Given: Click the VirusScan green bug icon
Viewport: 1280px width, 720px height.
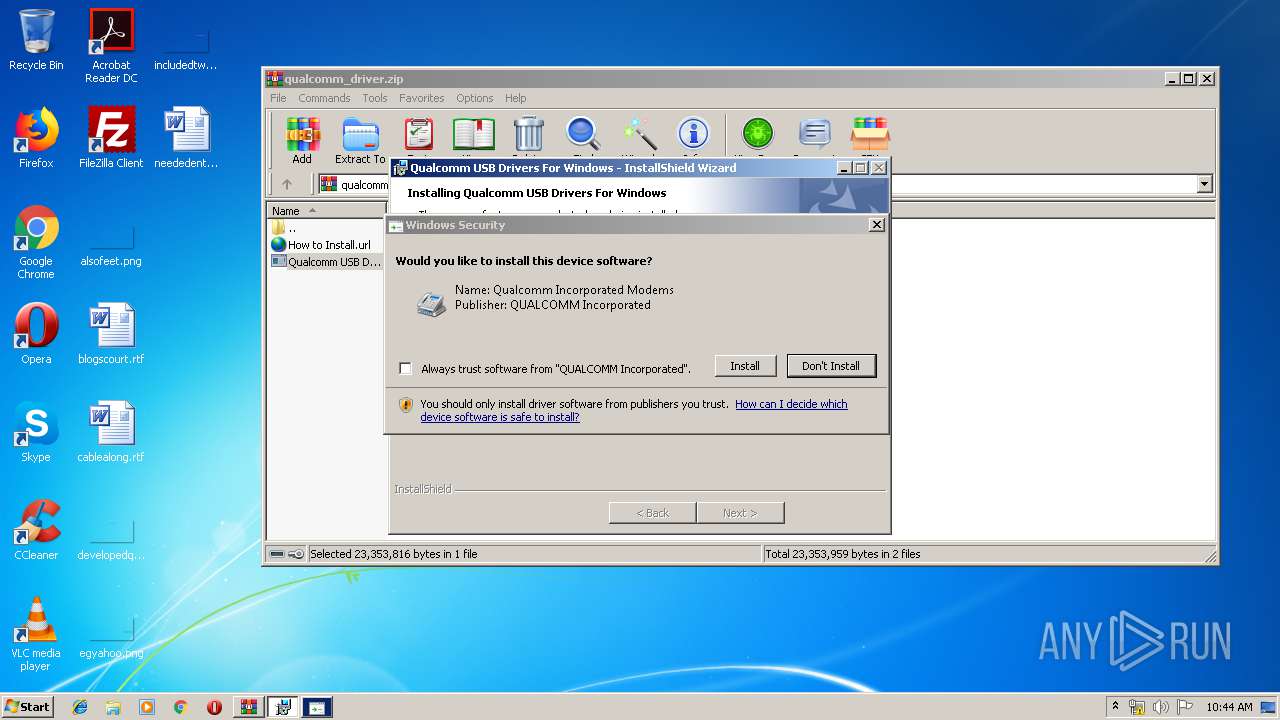Looking at the screenshot, I should pyautogui.click(x=757, y=134).
